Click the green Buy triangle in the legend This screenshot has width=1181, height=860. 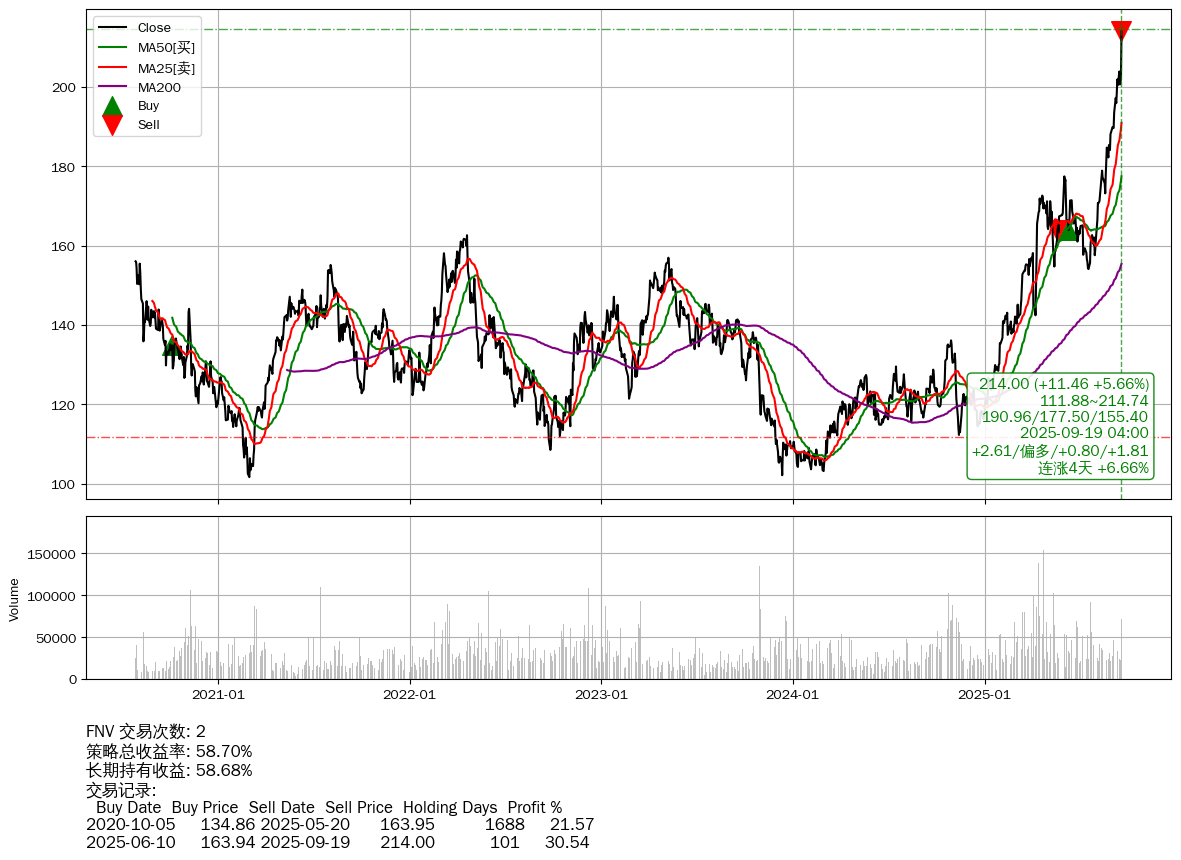[113, 106]
